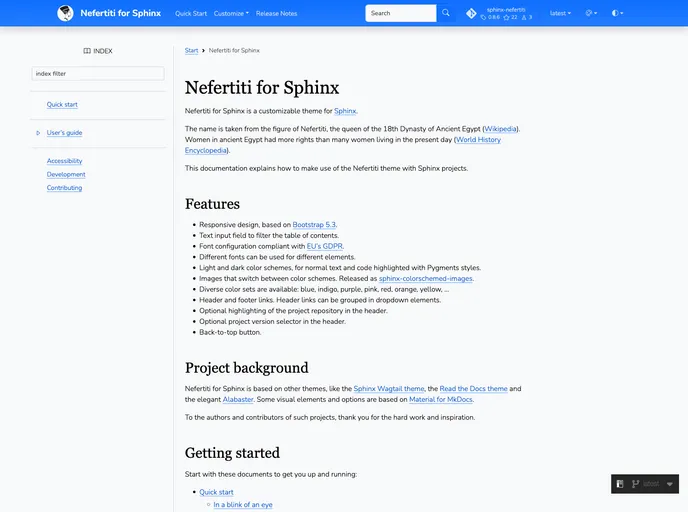Open the light/dark color scheme dropdown
The height and width of the screenshot is (512, 688).
[x=617, y=13]
